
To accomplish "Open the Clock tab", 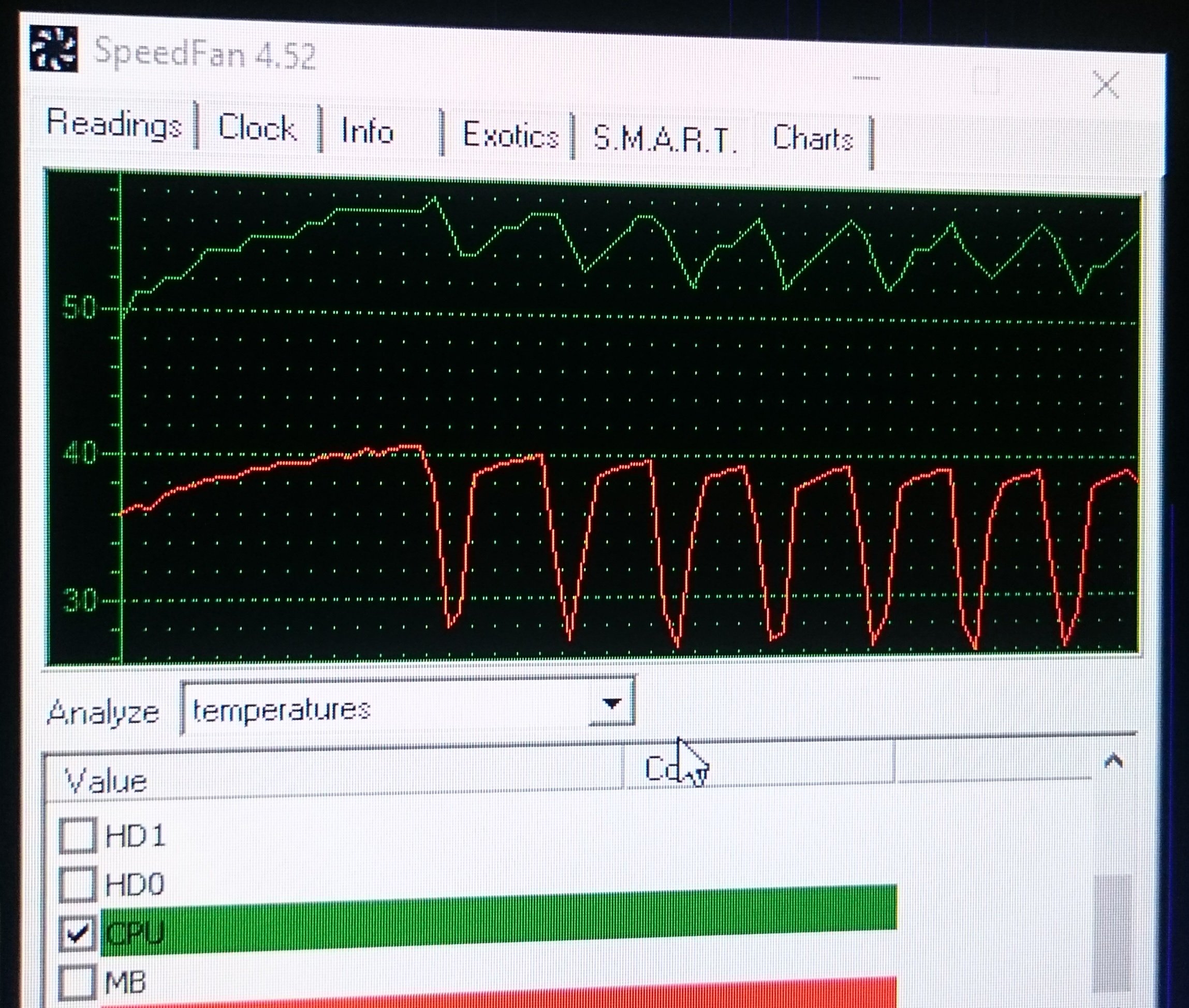I will (x=257, y=127).
